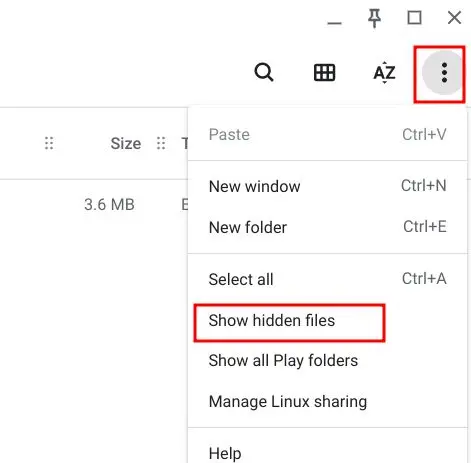Toggle Show all Play folders
The height and width of the screenshot is (463, 471).
[327, 361]
